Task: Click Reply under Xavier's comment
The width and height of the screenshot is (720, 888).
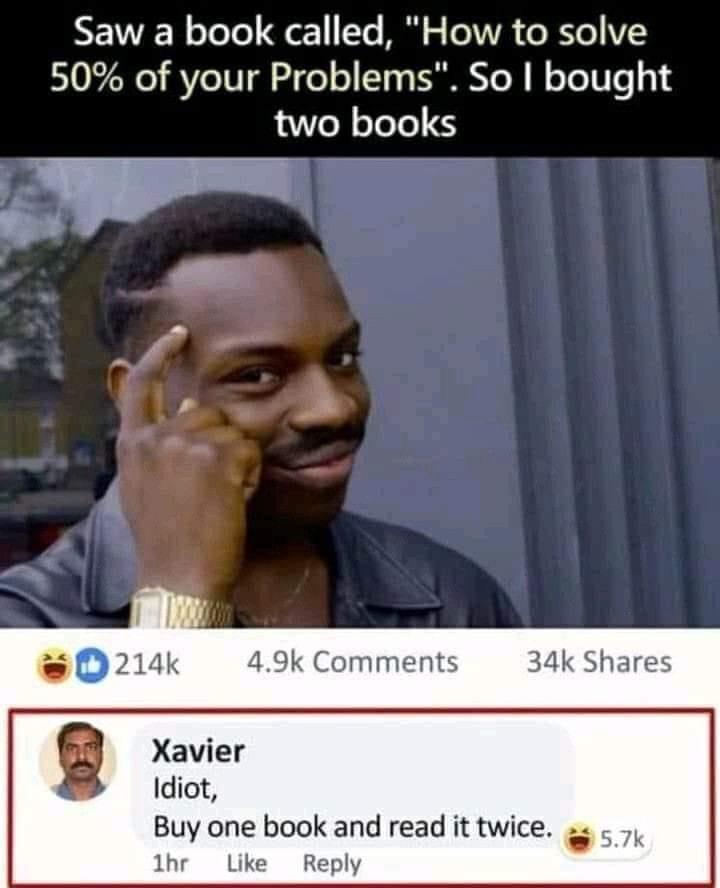Action: tap(332, 864)
